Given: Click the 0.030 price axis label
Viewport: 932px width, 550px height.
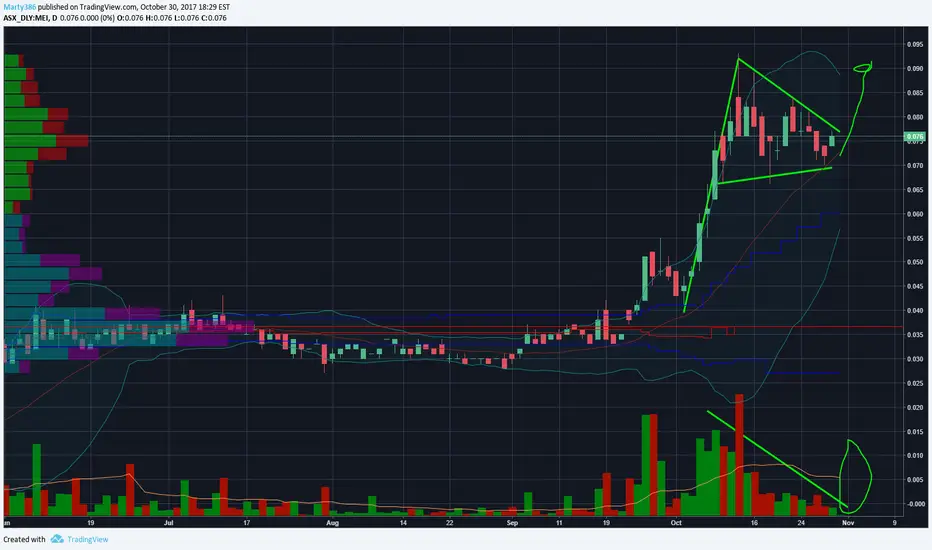Looking at the screenshot, I should [x=915, y=359].
